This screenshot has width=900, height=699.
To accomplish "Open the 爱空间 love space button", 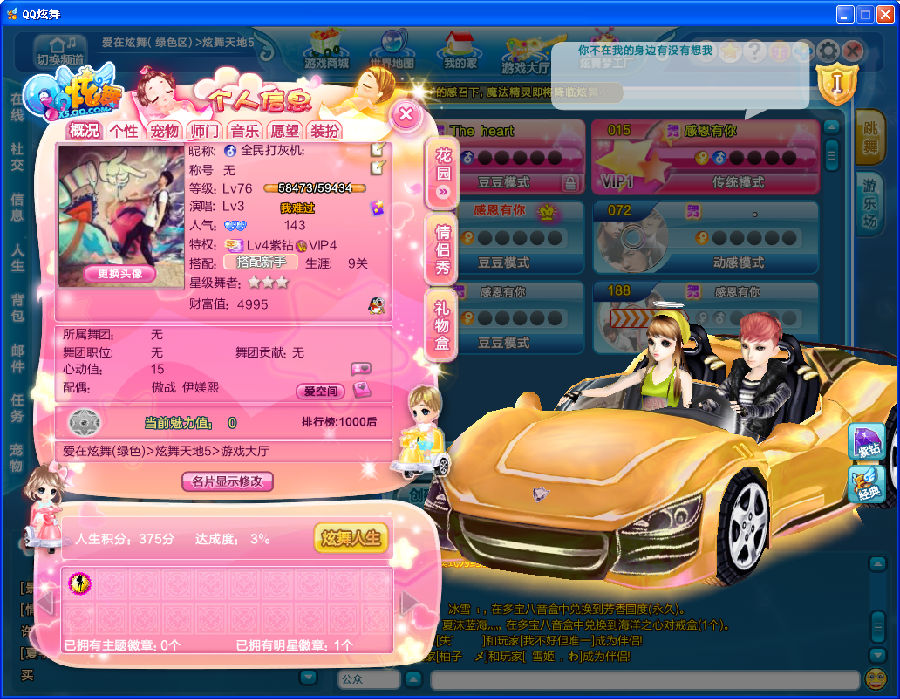I will 320,391.
